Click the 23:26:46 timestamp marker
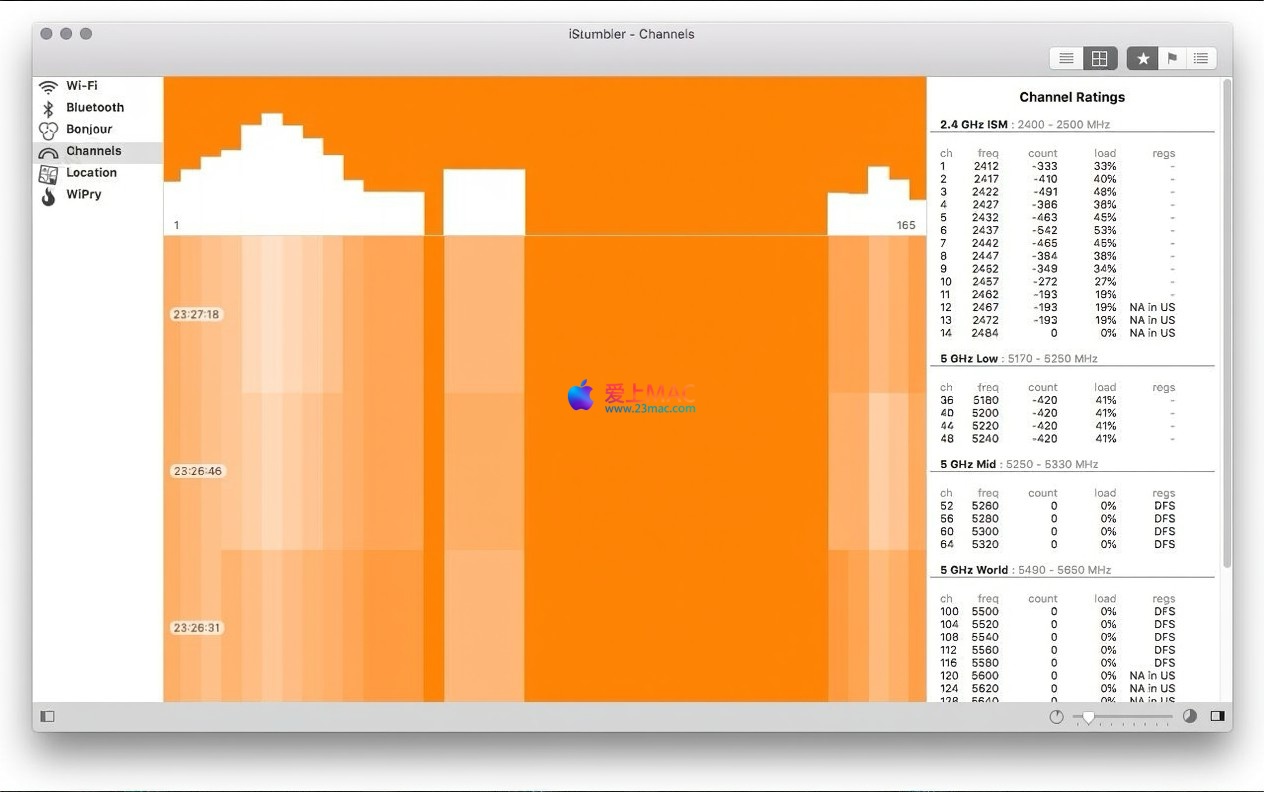 pos(196,471)
